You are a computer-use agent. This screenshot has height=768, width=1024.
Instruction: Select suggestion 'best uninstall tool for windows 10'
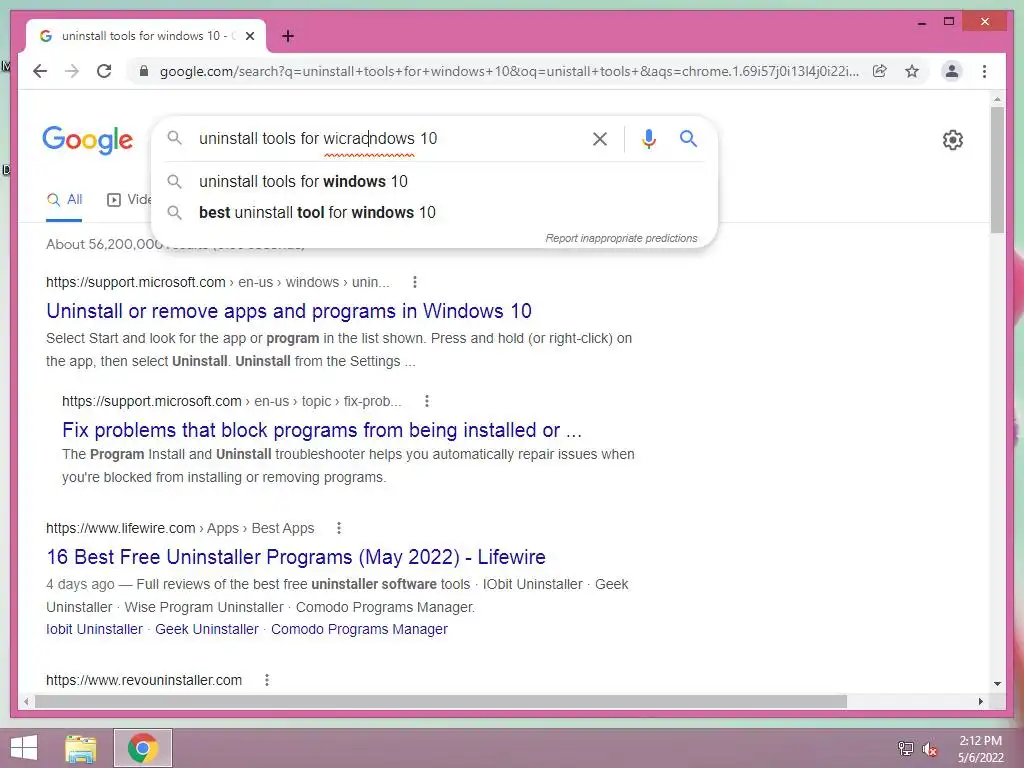[x=434, y=212]
